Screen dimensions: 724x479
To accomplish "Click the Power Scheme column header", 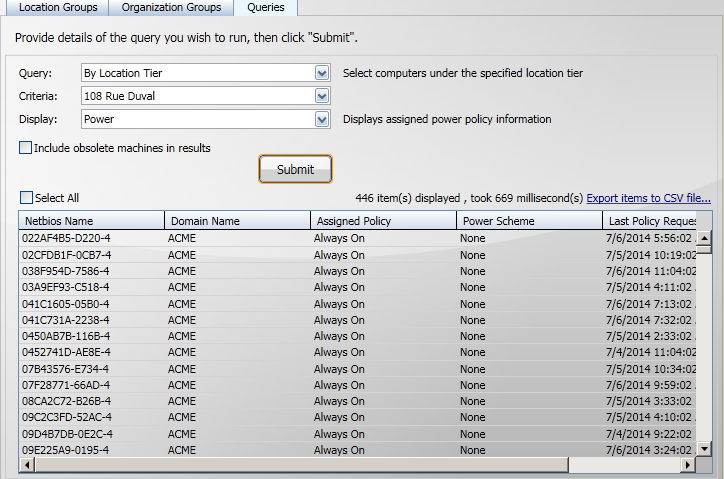I will coord(527,221).
